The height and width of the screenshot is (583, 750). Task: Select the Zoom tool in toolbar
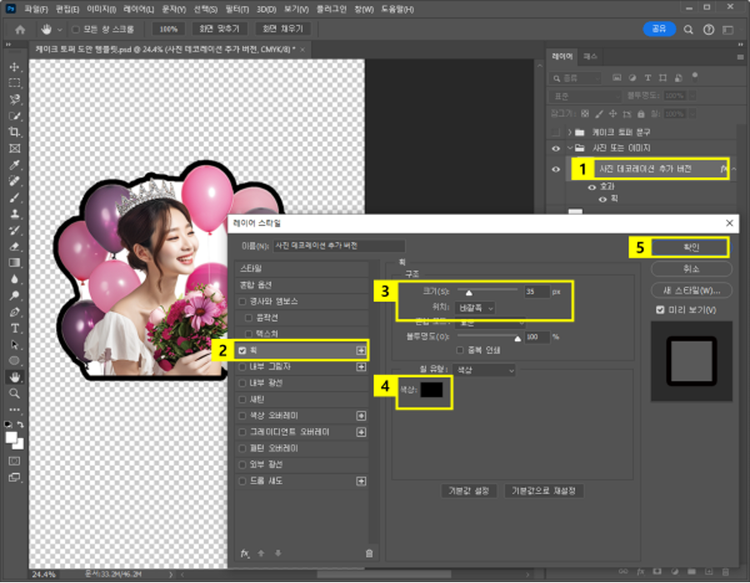[x=14, y=394]
